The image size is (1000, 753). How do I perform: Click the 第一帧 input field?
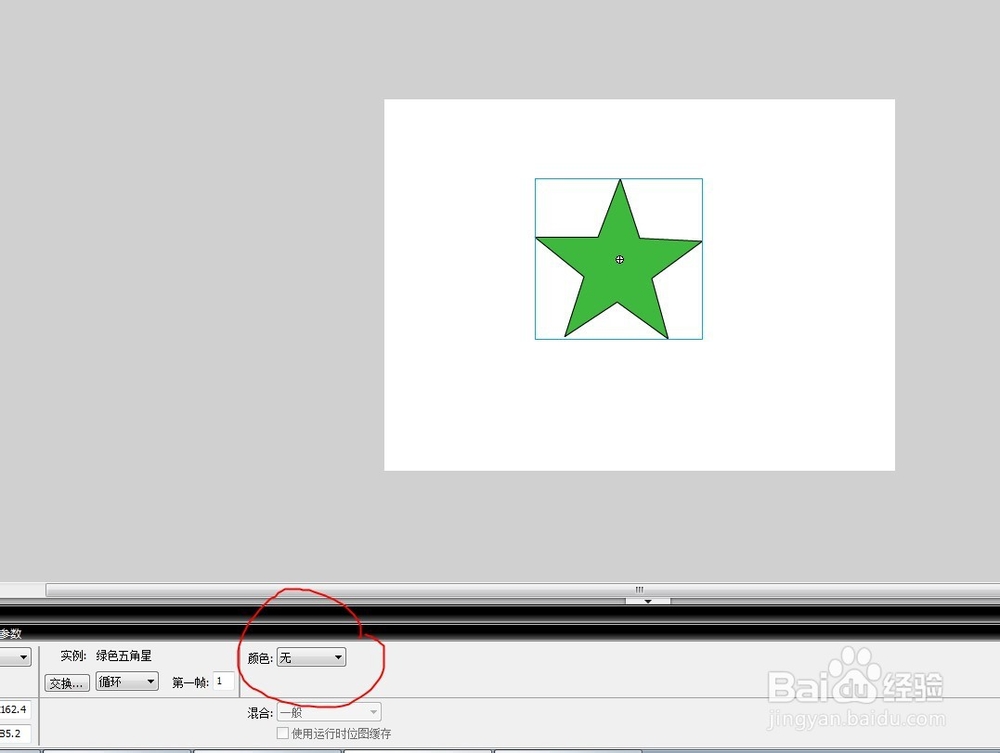tap(223, 682)
